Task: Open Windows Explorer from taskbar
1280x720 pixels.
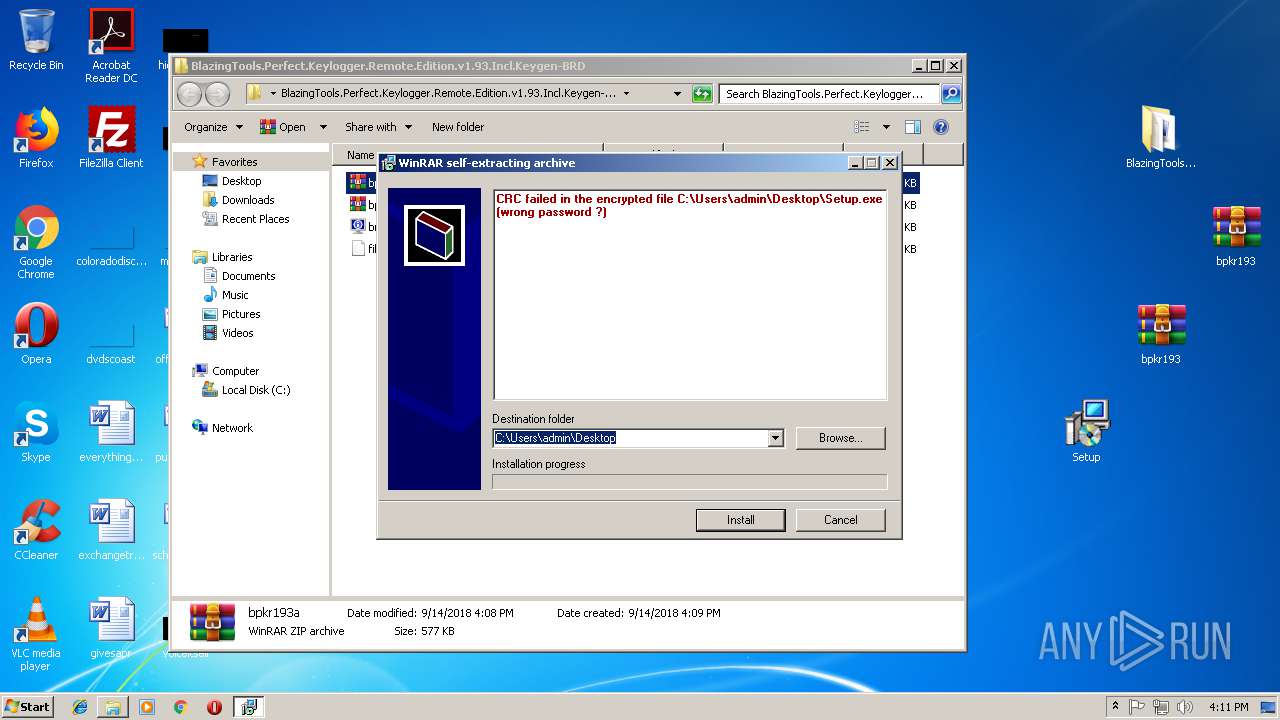Action: pyautogui.click(x=113, y=707)
